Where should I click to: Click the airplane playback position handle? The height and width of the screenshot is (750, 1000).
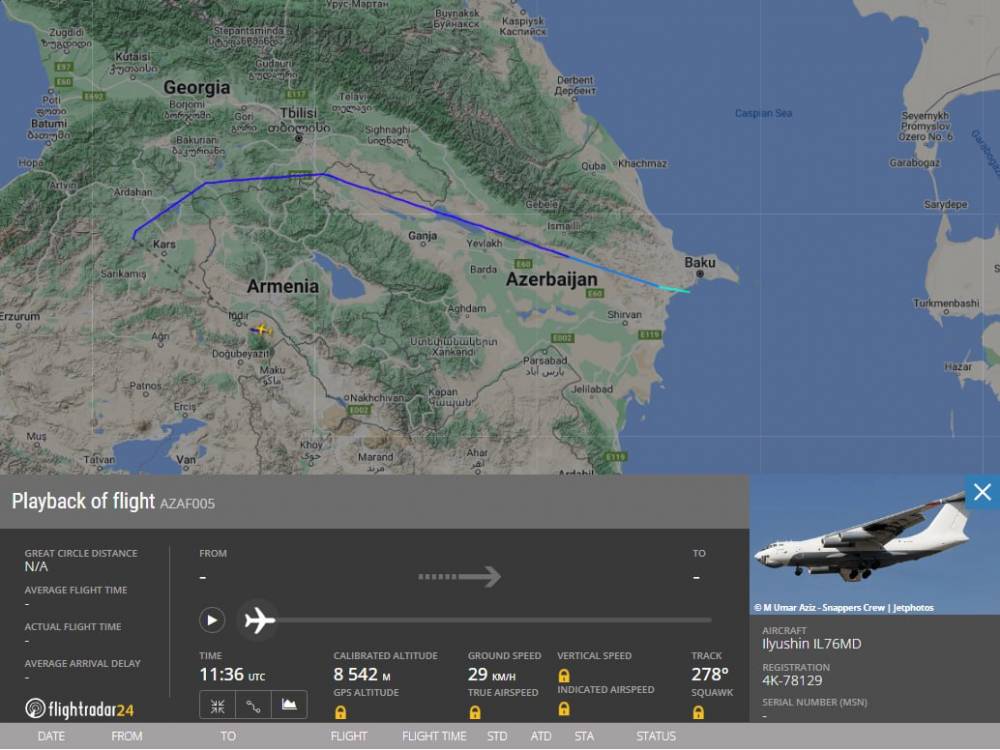(260, 620)
